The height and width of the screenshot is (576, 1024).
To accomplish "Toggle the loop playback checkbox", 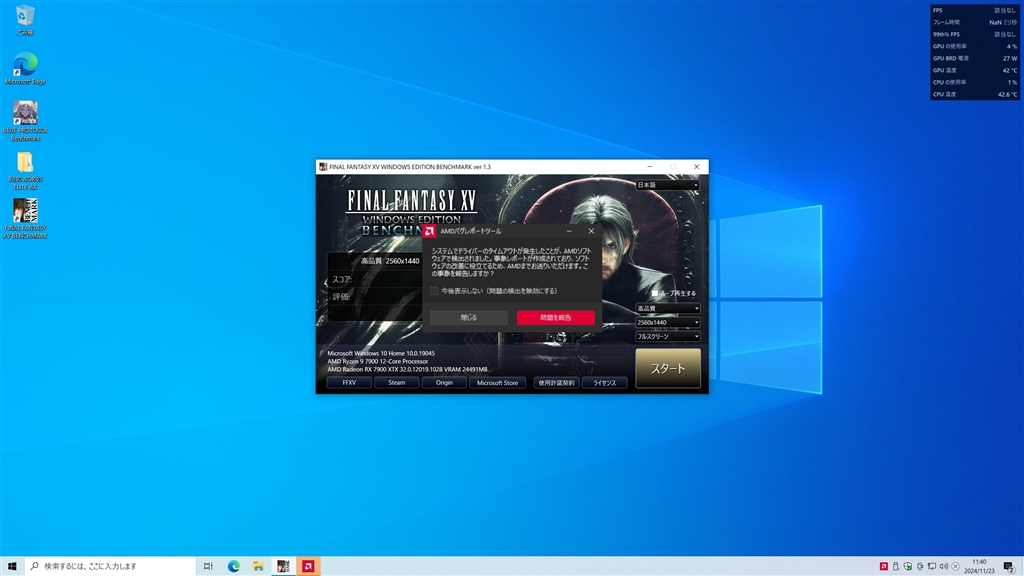I will pyautogui.click(x=655, y=293).
